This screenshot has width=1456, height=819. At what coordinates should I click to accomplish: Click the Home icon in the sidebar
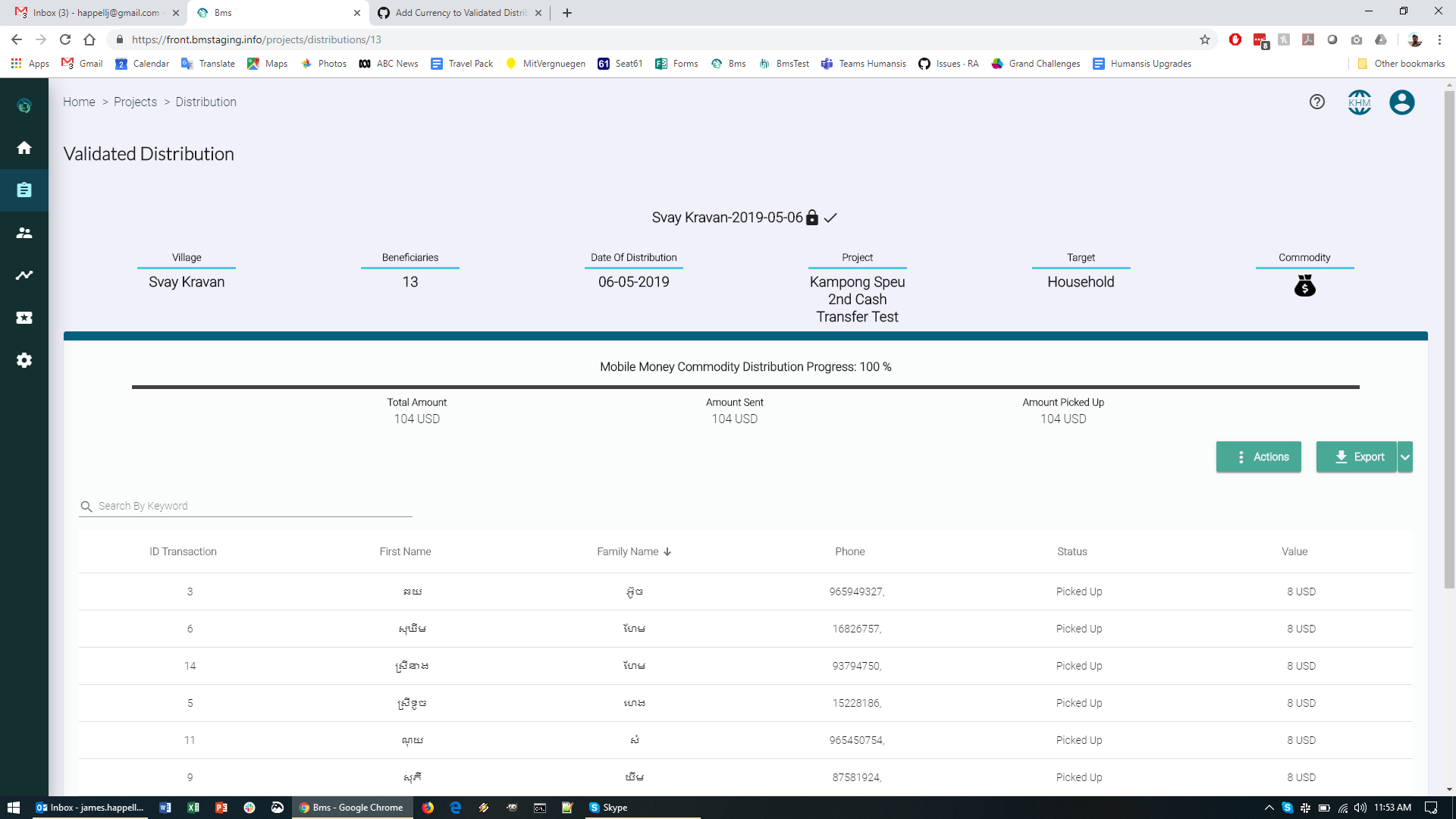tap(24, 148)
